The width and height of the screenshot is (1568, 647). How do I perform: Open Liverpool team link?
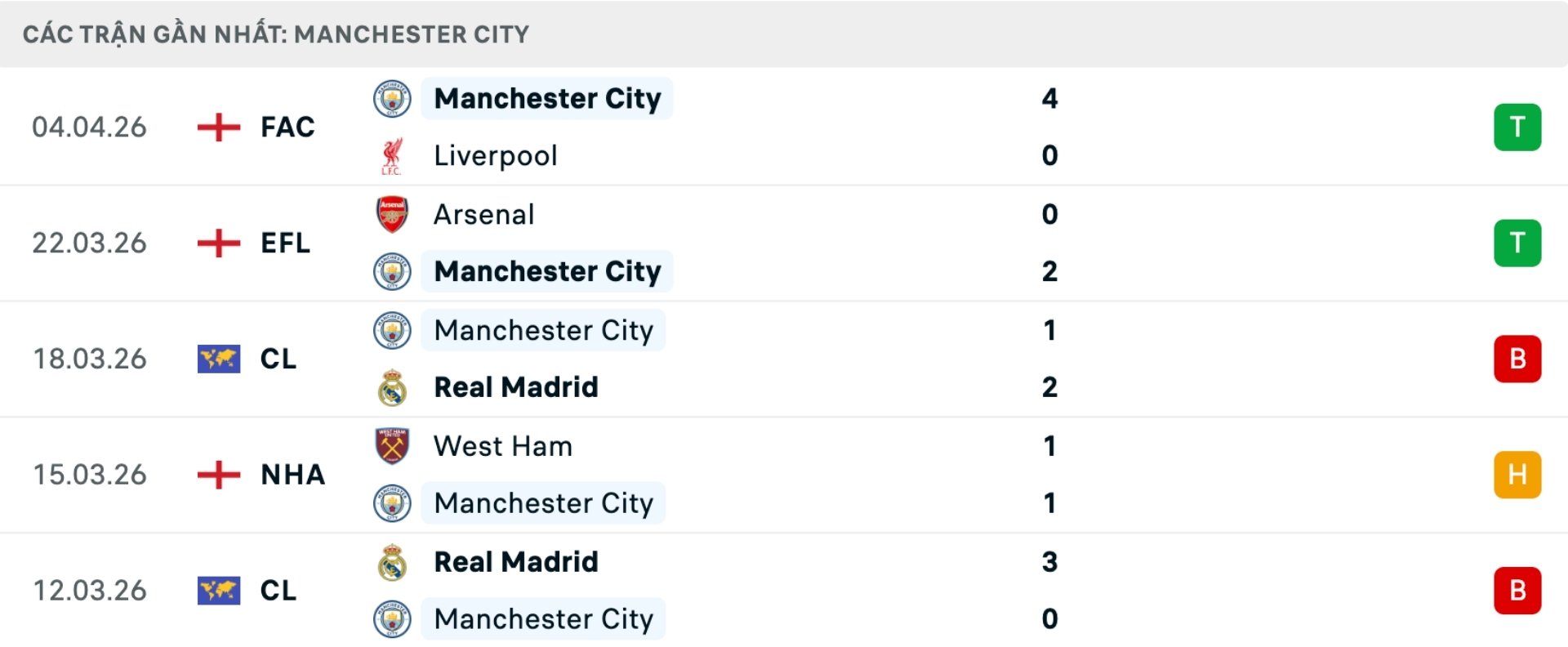coord(495,156)
